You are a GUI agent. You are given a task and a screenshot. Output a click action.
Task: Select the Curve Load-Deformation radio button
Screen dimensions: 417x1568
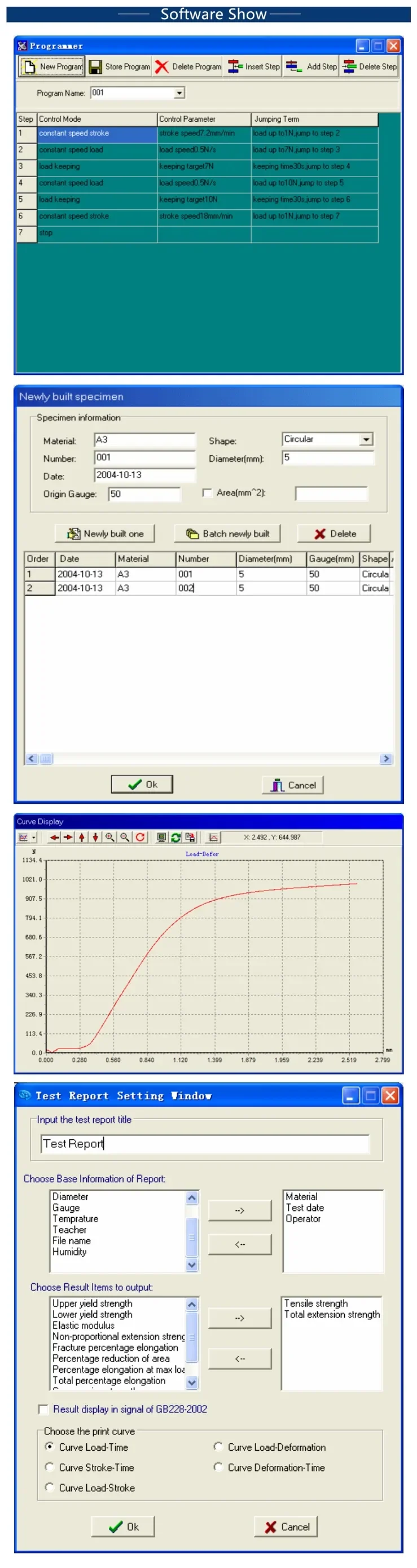(218, 1446)
